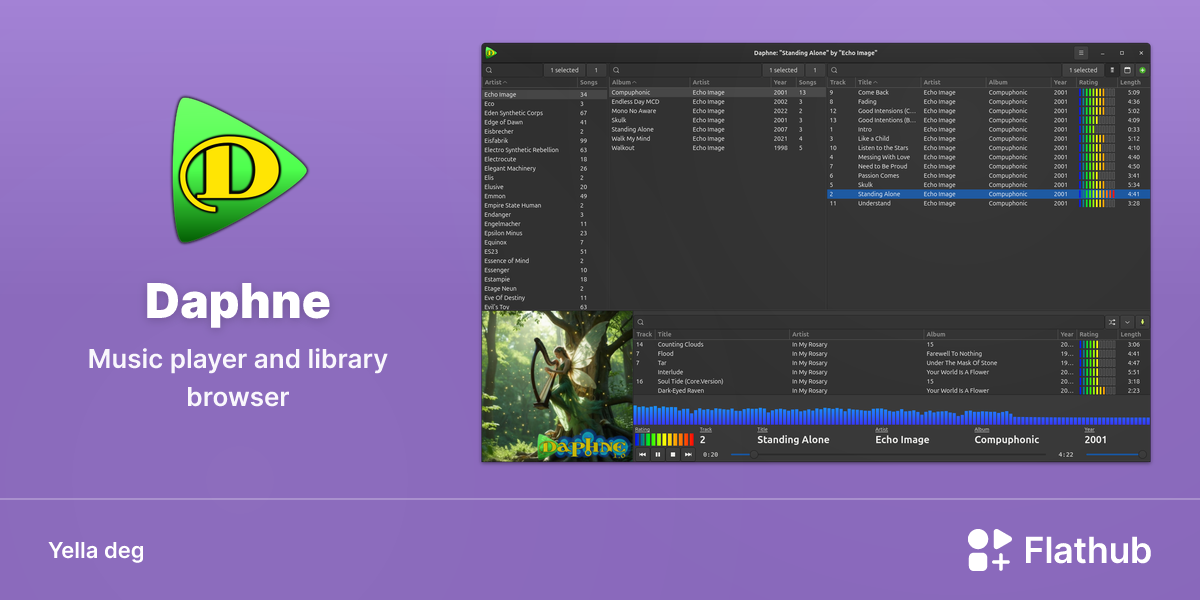The width and height of the screenshot is (1200, 600).
Task: Click the search icon in the artist pane
Action: 489,70
